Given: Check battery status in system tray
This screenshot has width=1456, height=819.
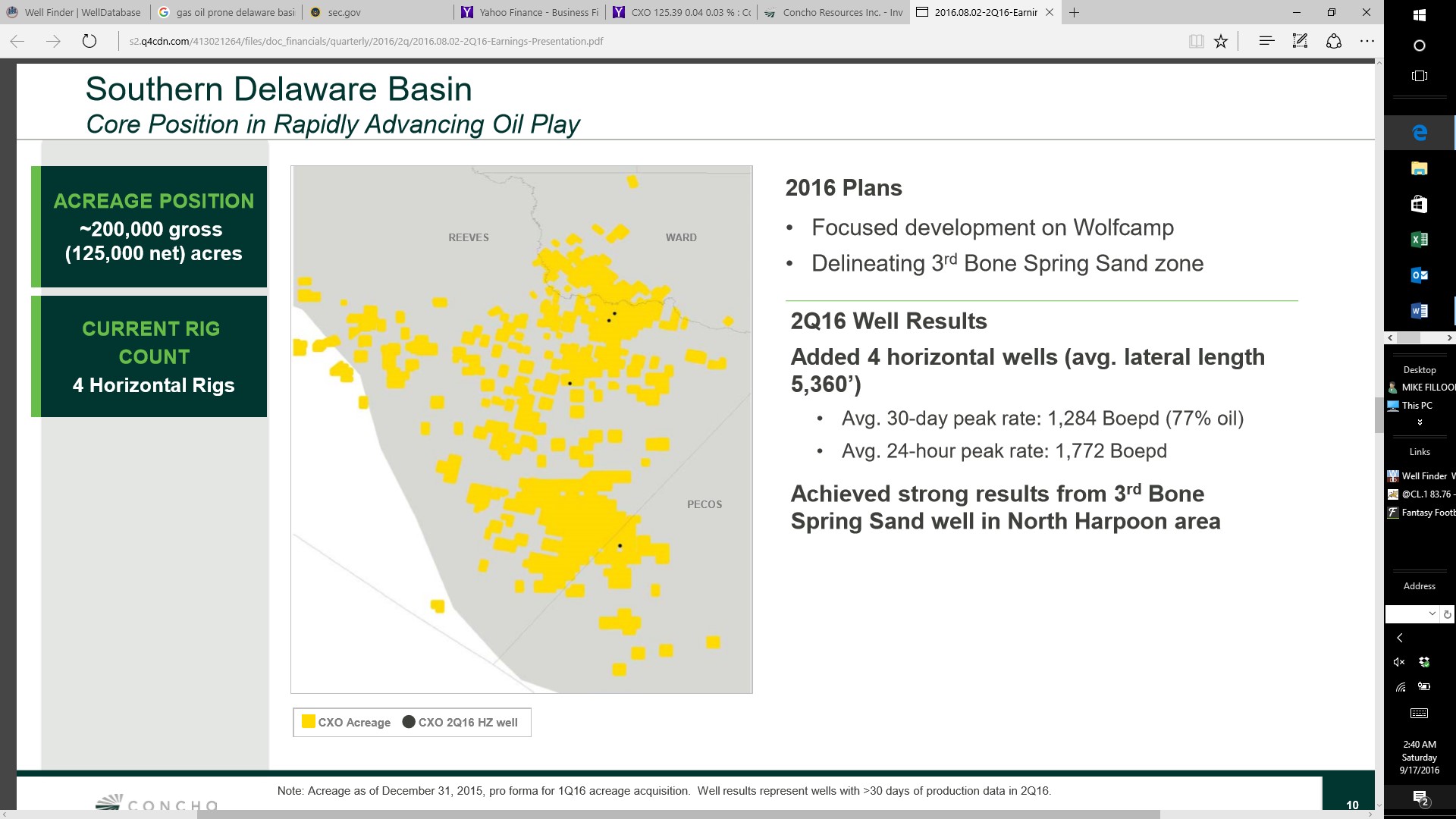Looking at the screenshot, I should click(x=1424, y=687).
